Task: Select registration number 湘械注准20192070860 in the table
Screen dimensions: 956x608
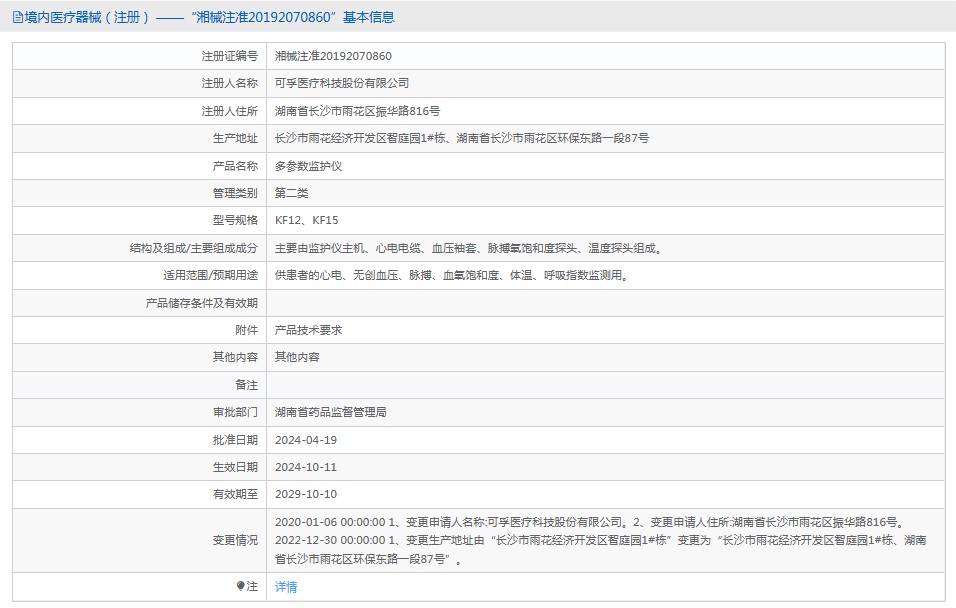Action: (333, 56)
